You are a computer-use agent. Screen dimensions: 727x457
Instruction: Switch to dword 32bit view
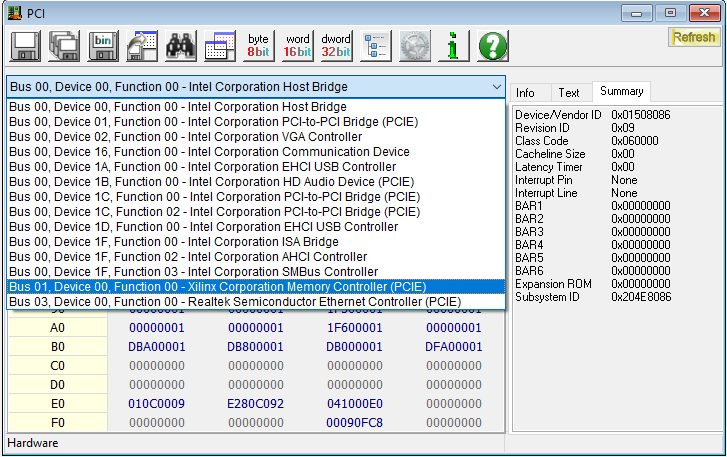336,46
